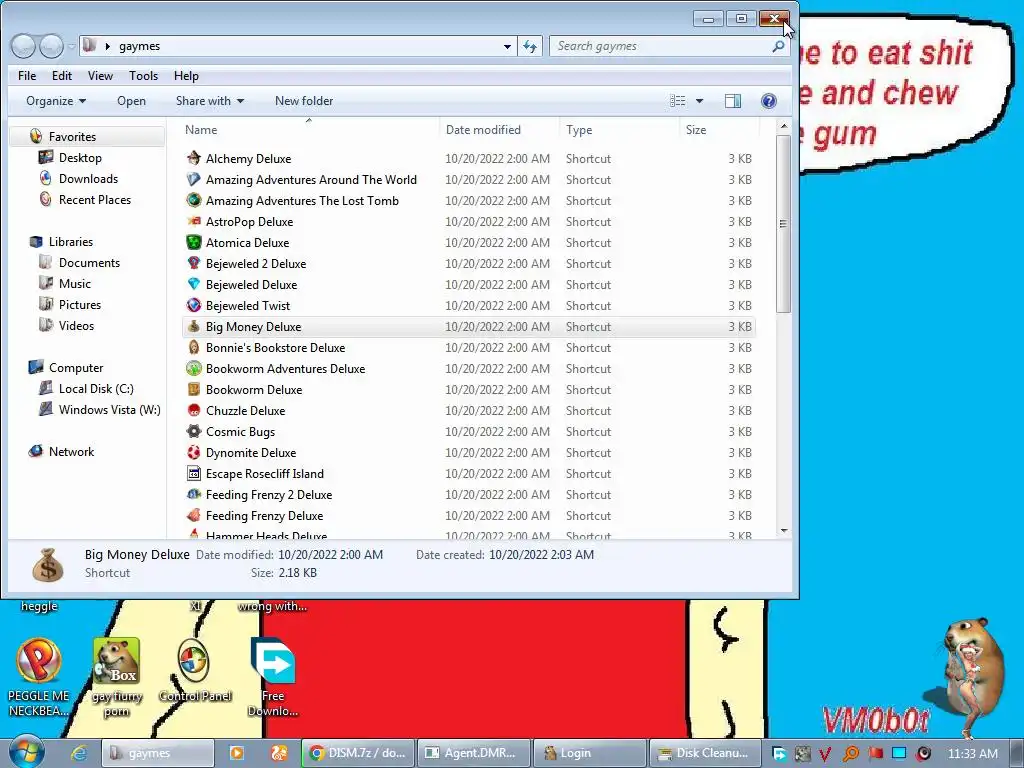
Task: Click the Windows Start orb
Action: (x=26, y=752)
